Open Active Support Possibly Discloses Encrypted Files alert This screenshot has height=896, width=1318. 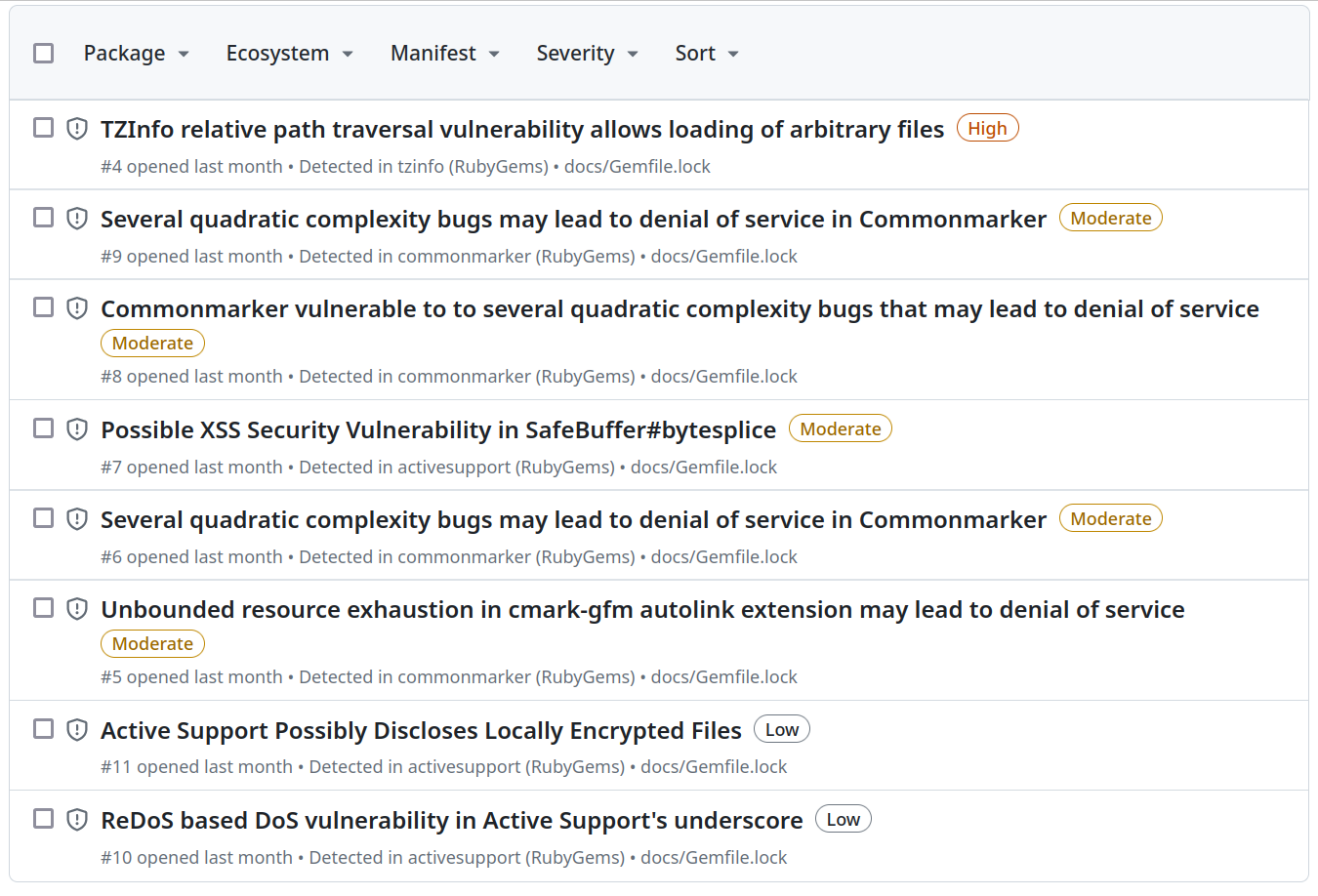tap(421, 730)
